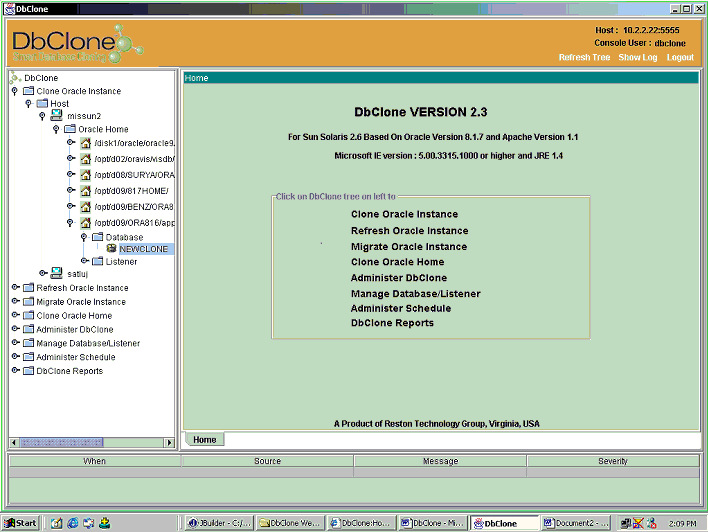The height and width of the screenshot is (532, 708).
Task: Expand the /opt/d09/817HOME/ node
Action: [x=70, y=190]
